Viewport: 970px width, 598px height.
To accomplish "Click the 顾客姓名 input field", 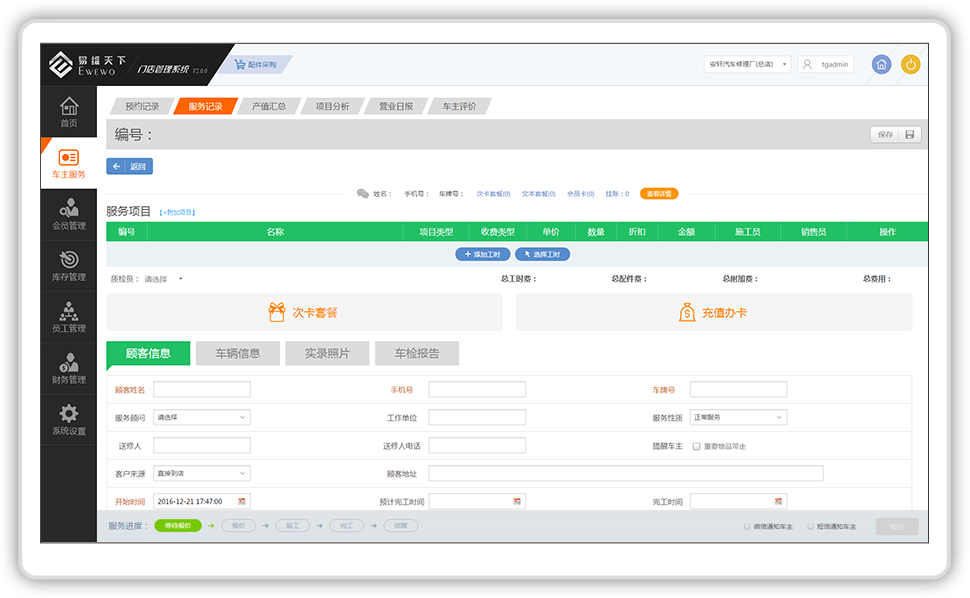I will pos(201,389).
